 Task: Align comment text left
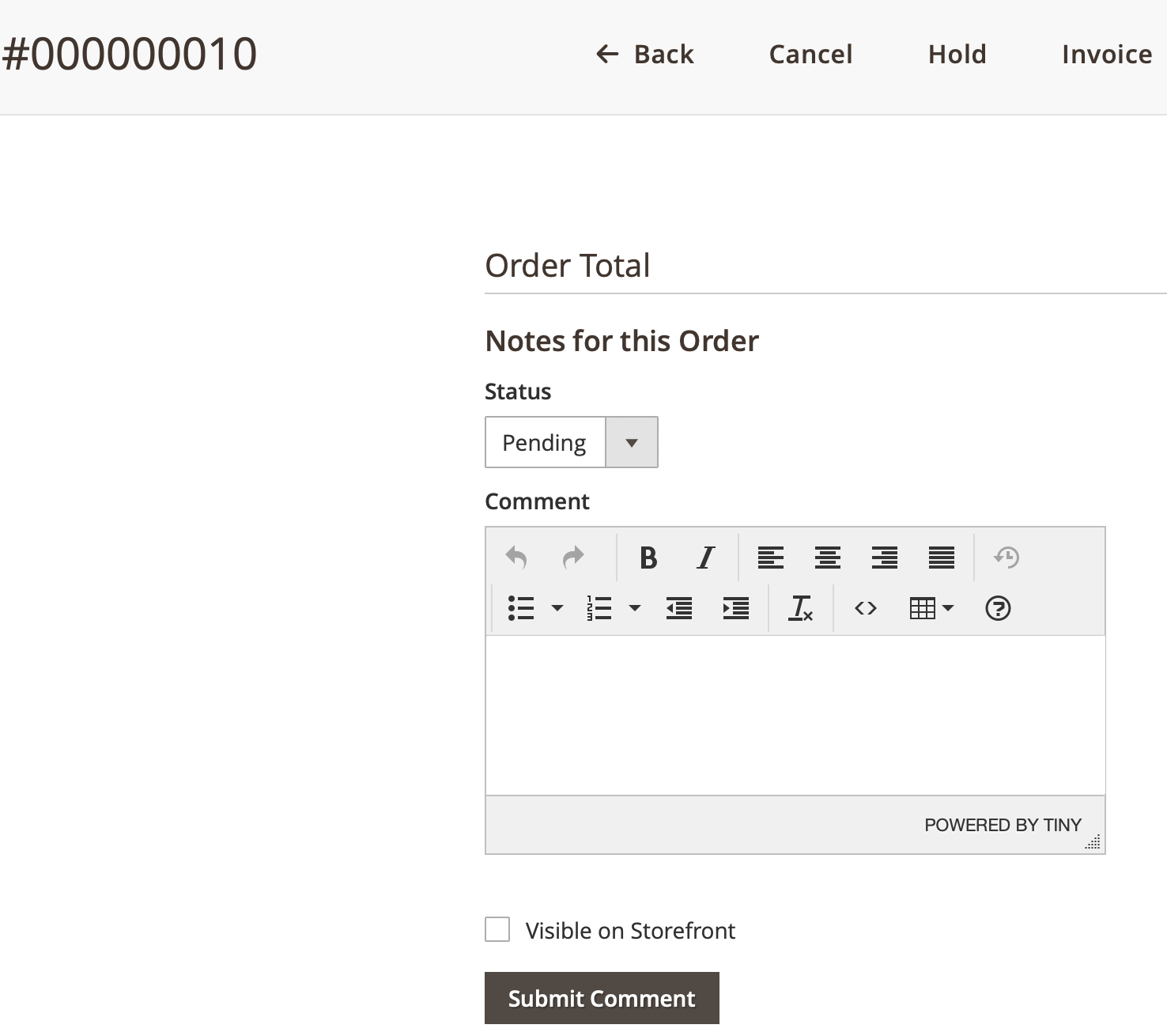click(x=771, y=558)
